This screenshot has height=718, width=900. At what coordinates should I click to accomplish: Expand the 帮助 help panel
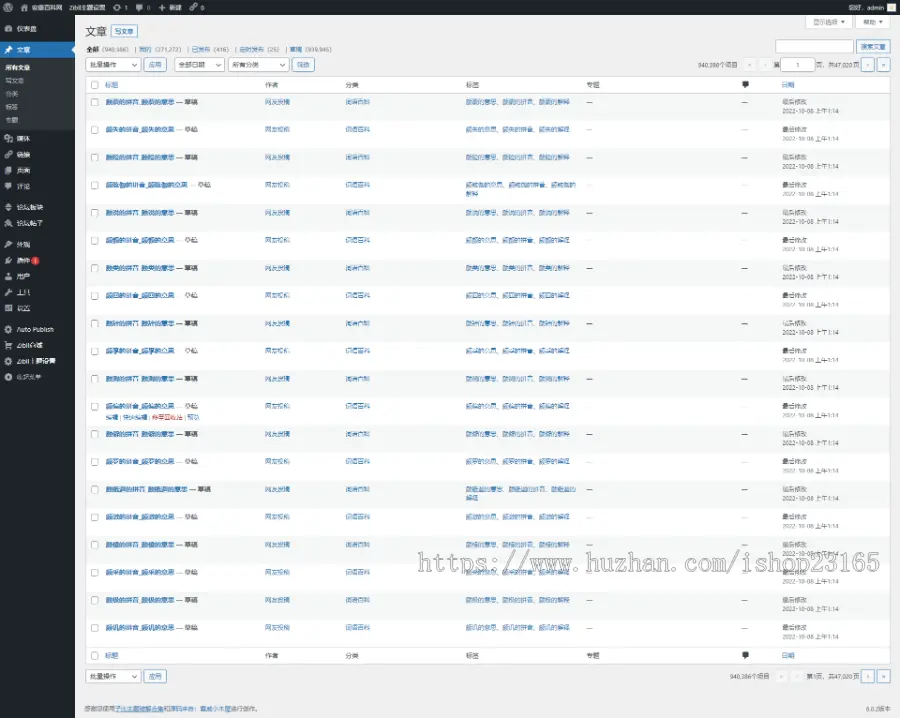(872, 22)
